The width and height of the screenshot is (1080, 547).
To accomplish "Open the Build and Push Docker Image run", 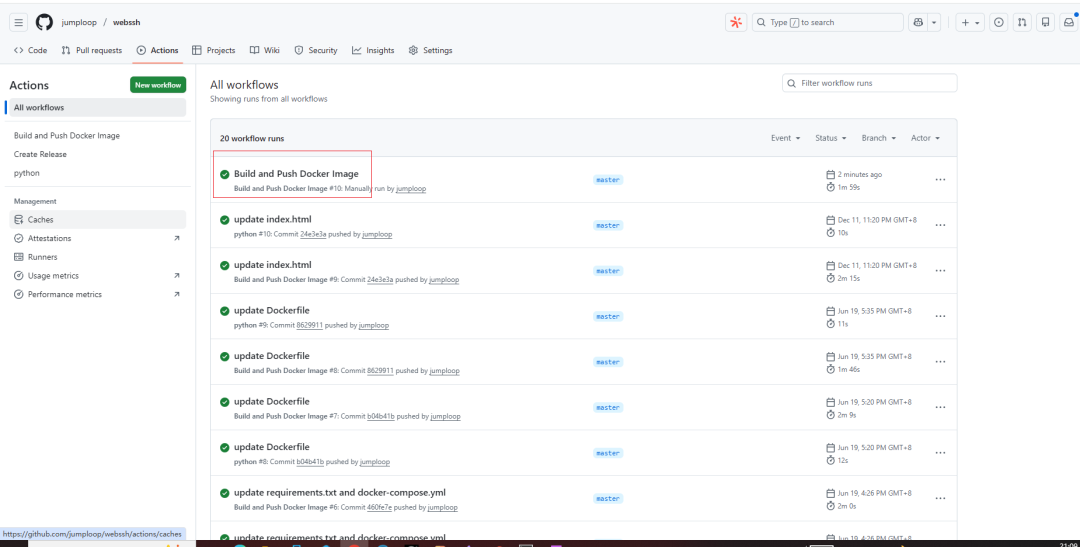I will 296,174.
